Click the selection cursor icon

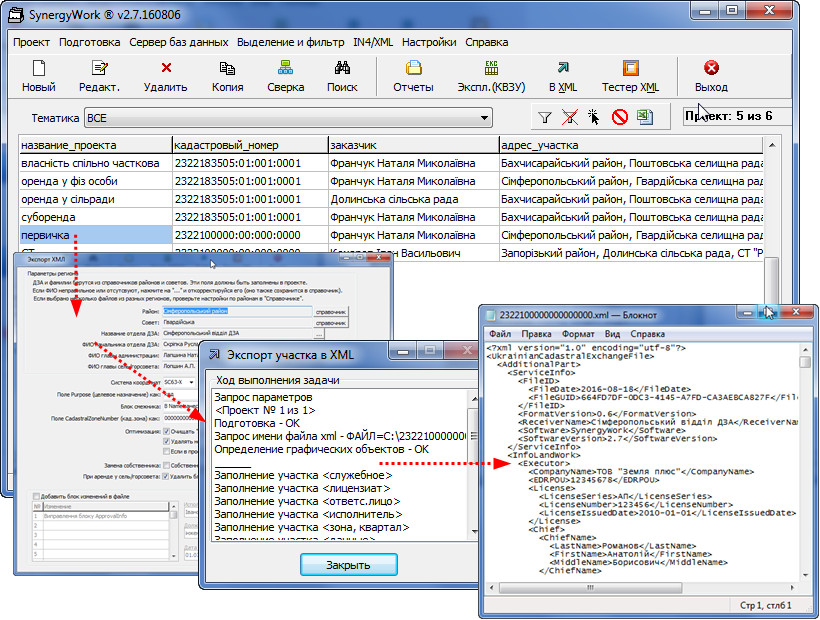(594, 118)
